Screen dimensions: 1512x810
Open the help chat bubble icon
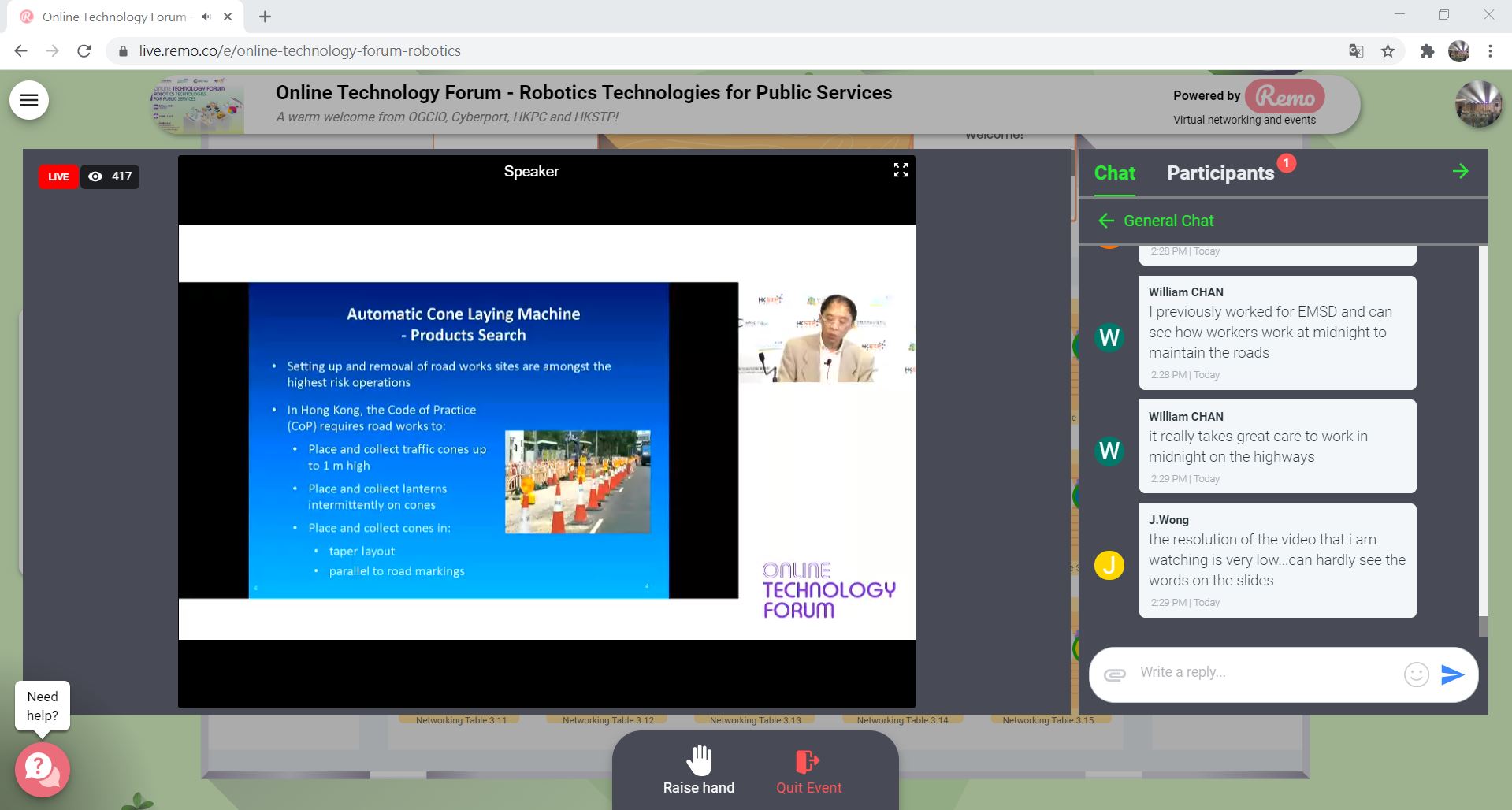tap(43, 769)
